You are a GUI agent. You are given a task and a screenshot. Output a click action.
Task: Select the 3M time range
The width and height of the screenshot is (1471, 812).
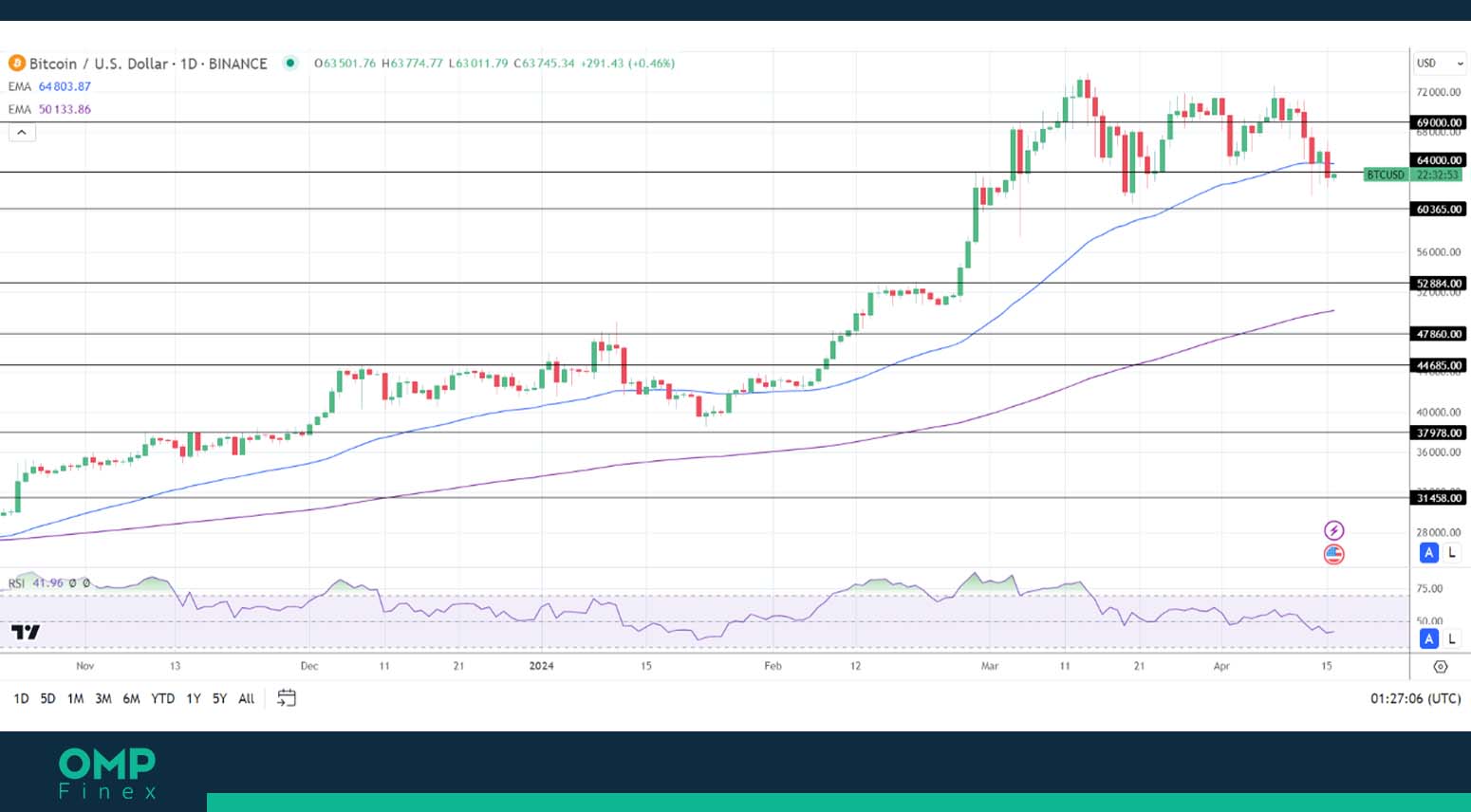(103, 699)
